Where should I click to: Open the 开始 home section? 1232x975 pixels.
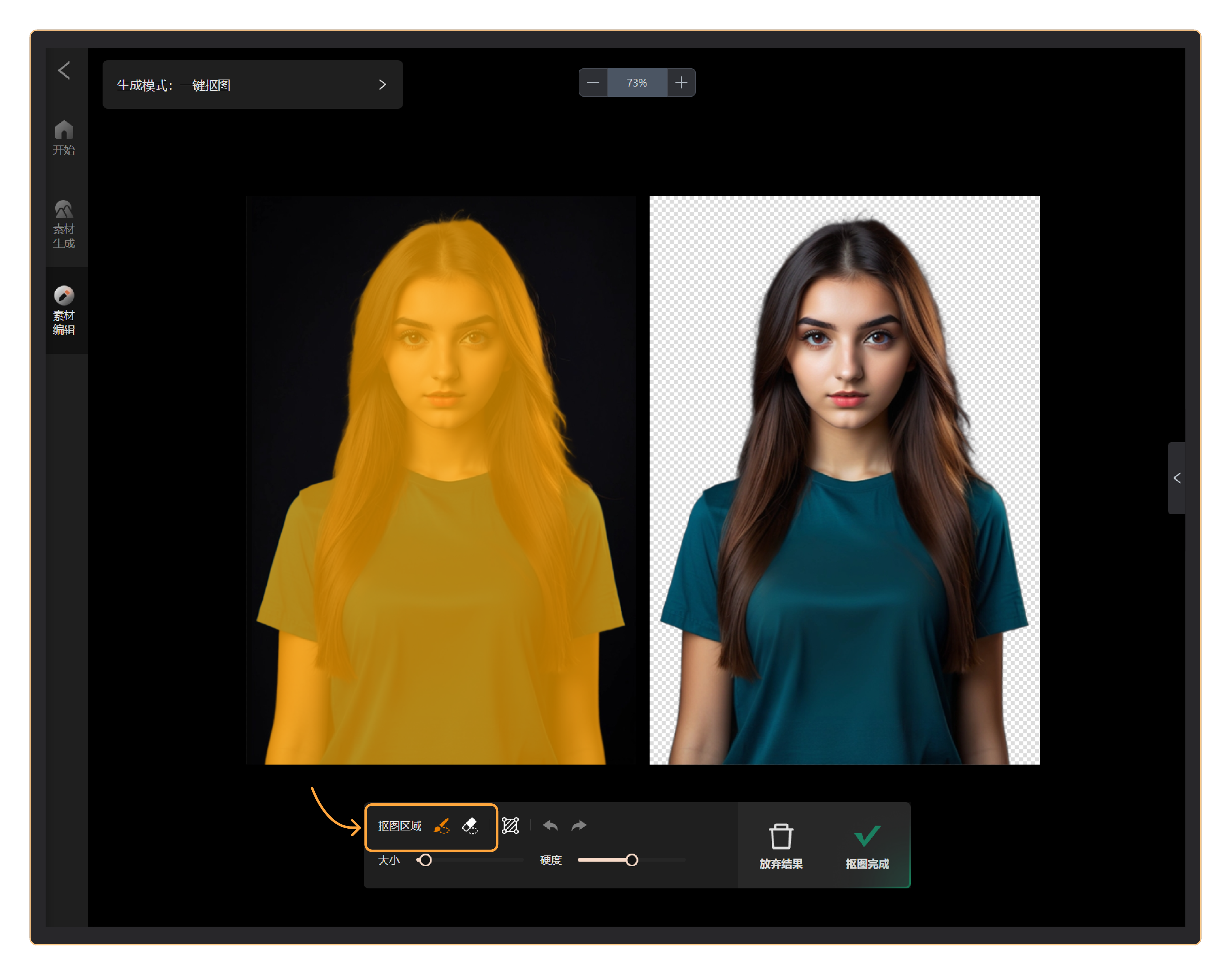pos(64,137)
